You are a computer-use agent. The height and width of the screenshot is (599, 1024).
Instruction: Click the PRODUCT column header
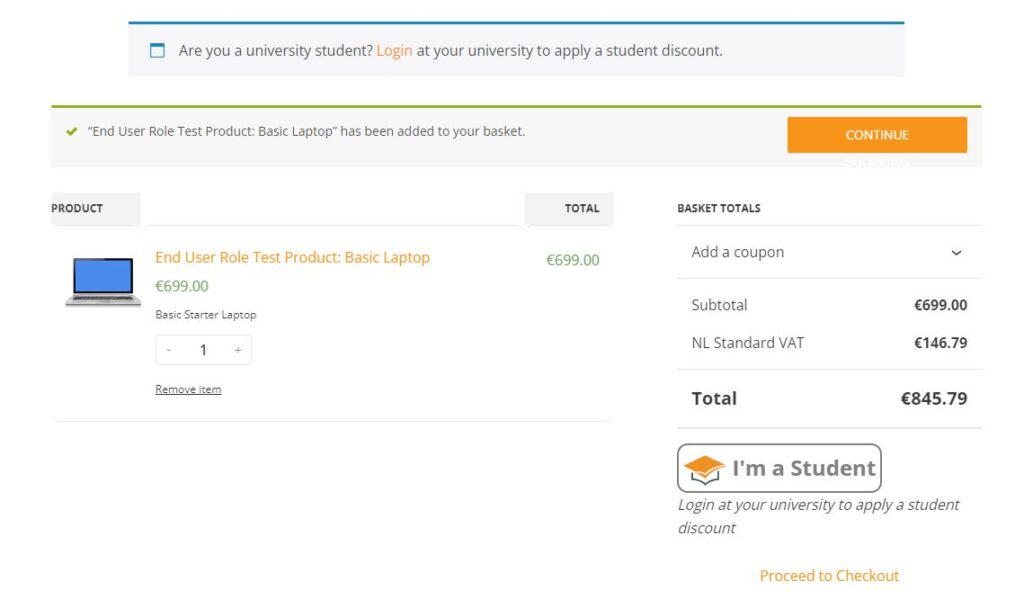pos(77,208)
